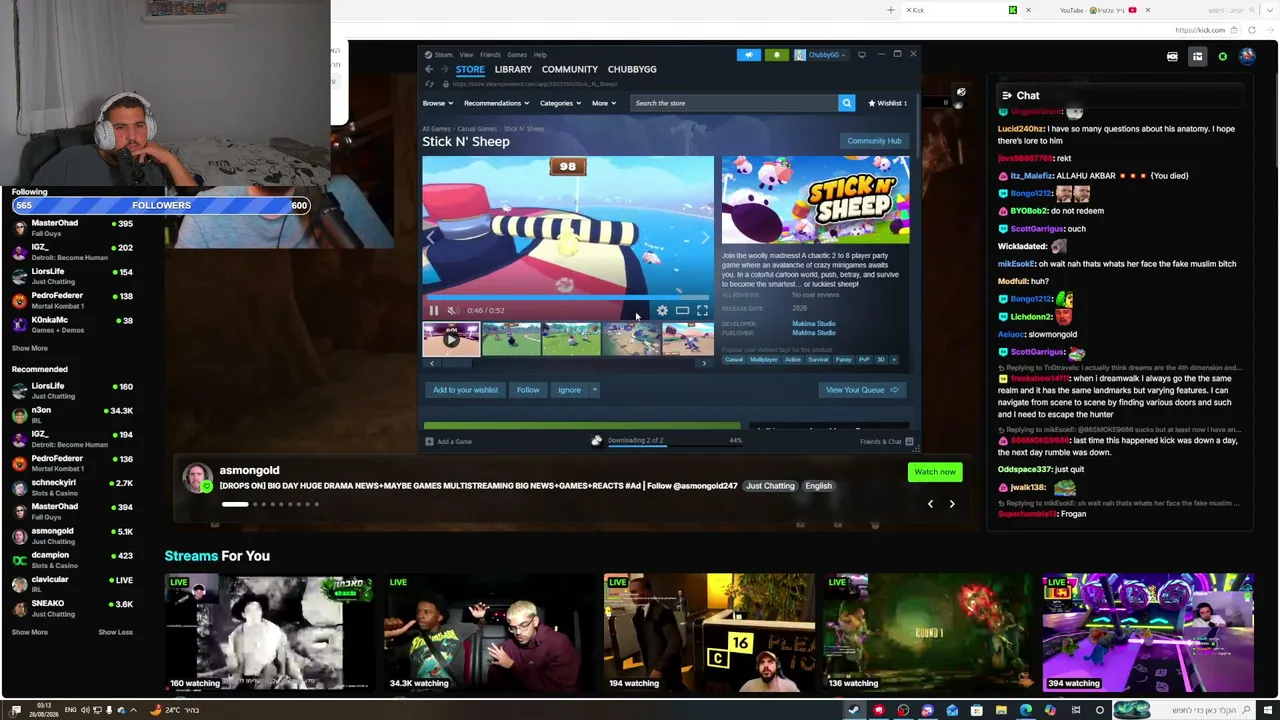Reload the Steam store page

[x=430, y=84]
